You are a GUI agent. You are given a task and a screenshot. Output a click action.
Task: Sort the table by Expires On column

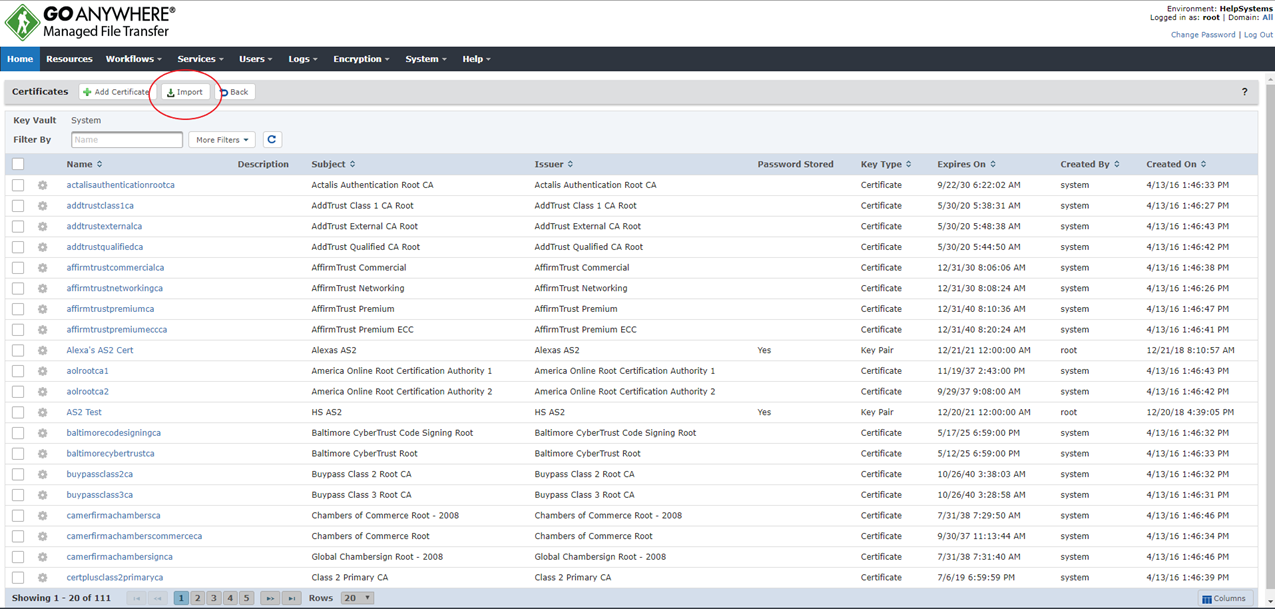(x=967, y=164)
